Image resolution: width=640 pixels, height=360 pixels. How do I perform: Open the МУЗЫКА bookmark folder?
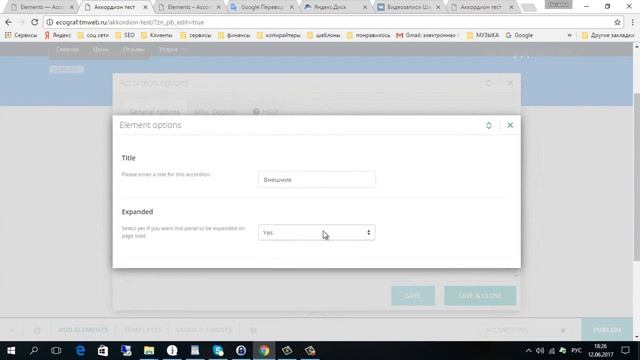483,35
